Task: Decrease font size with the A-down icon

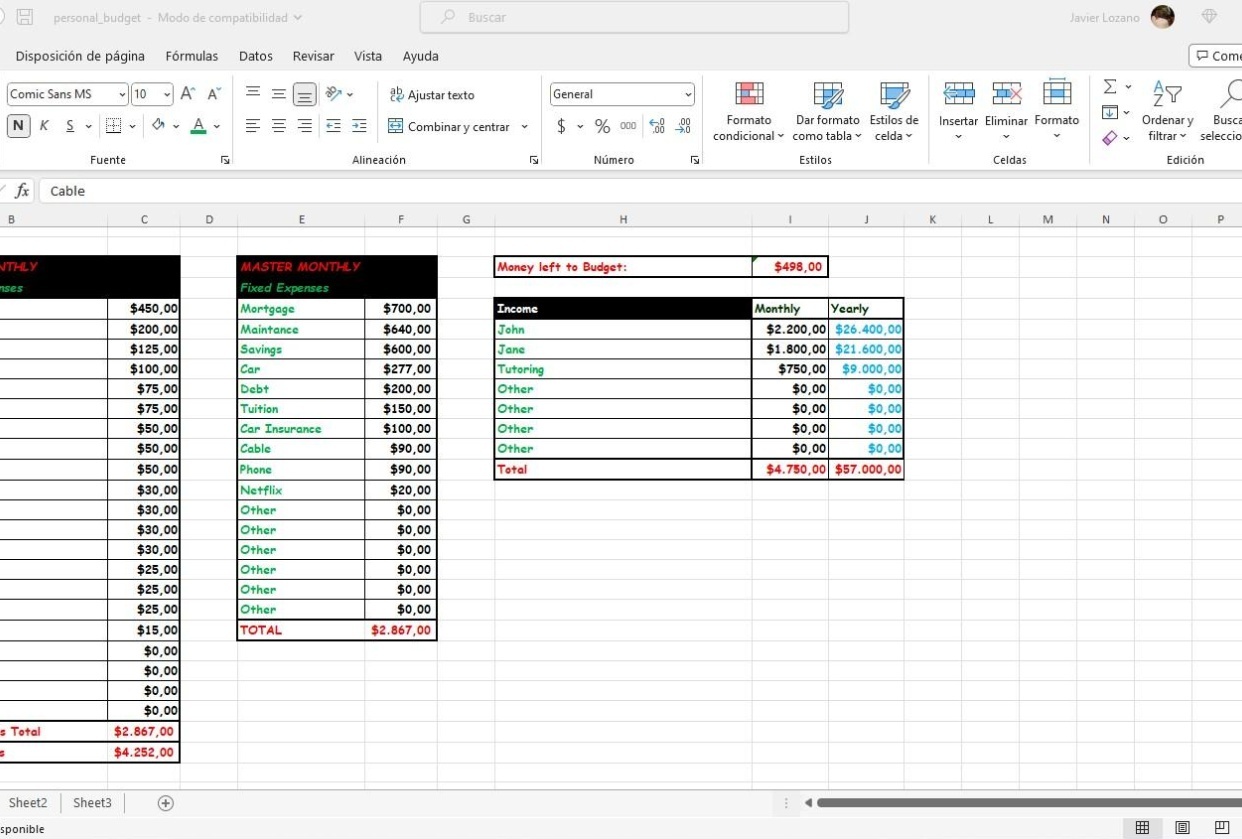Action: pos(214,94)
